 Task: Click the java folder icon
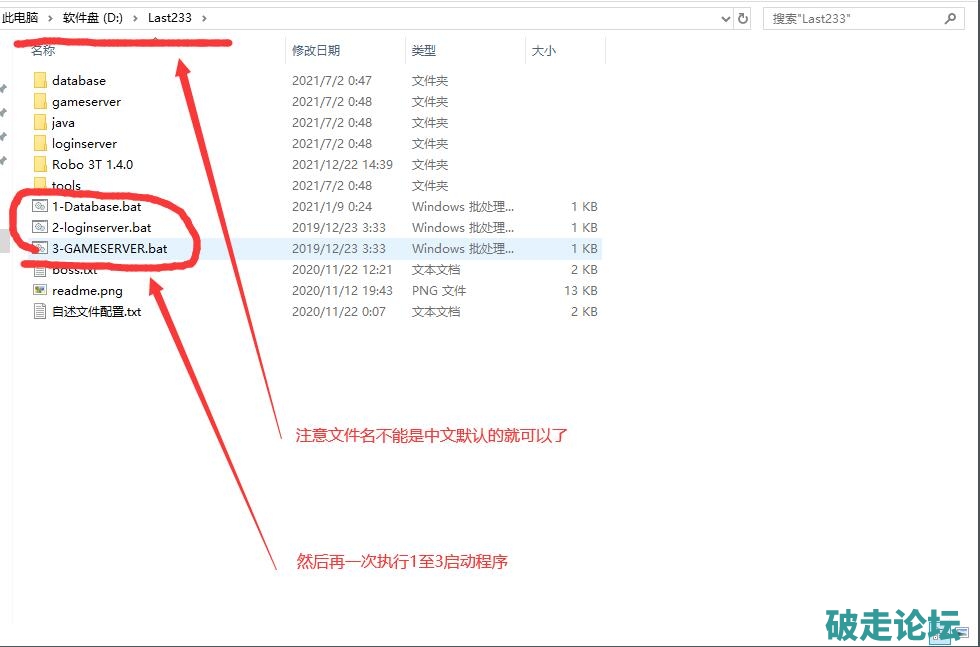coord(40,122)
